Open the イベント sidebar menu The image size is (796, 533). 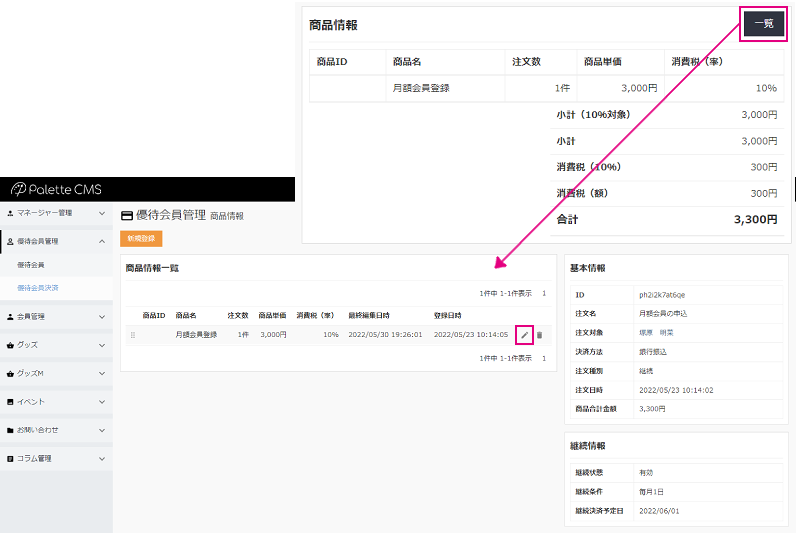coord(56,402)
